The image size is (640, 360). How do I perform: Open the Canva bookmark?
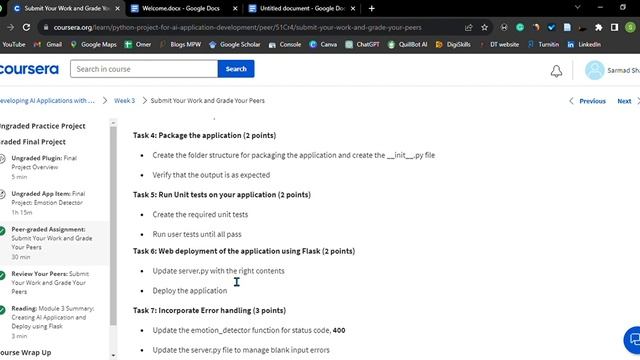pos(323,44)
